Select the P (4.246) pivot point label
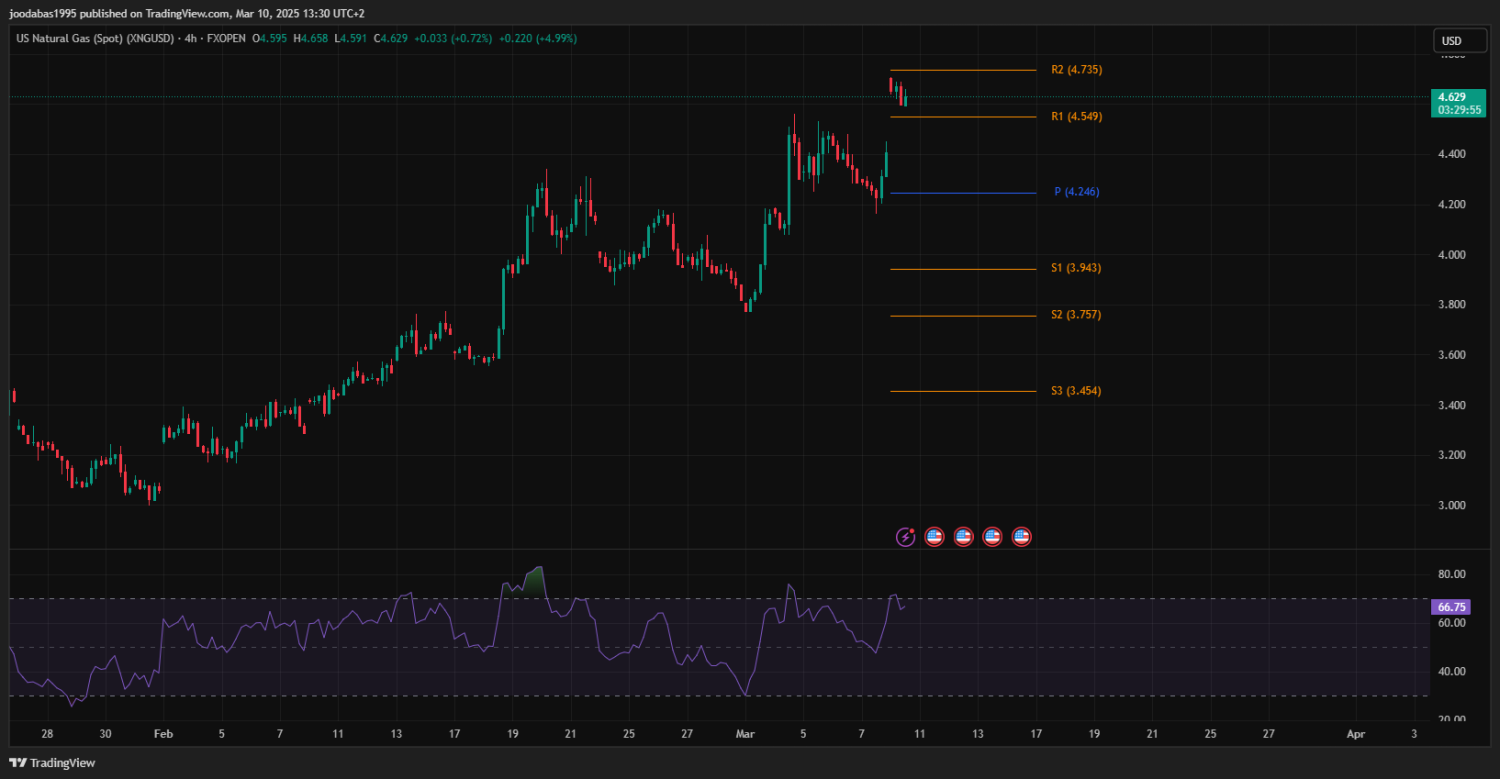This screenshot has width=1500, height=779. [x=1076, y=192]
